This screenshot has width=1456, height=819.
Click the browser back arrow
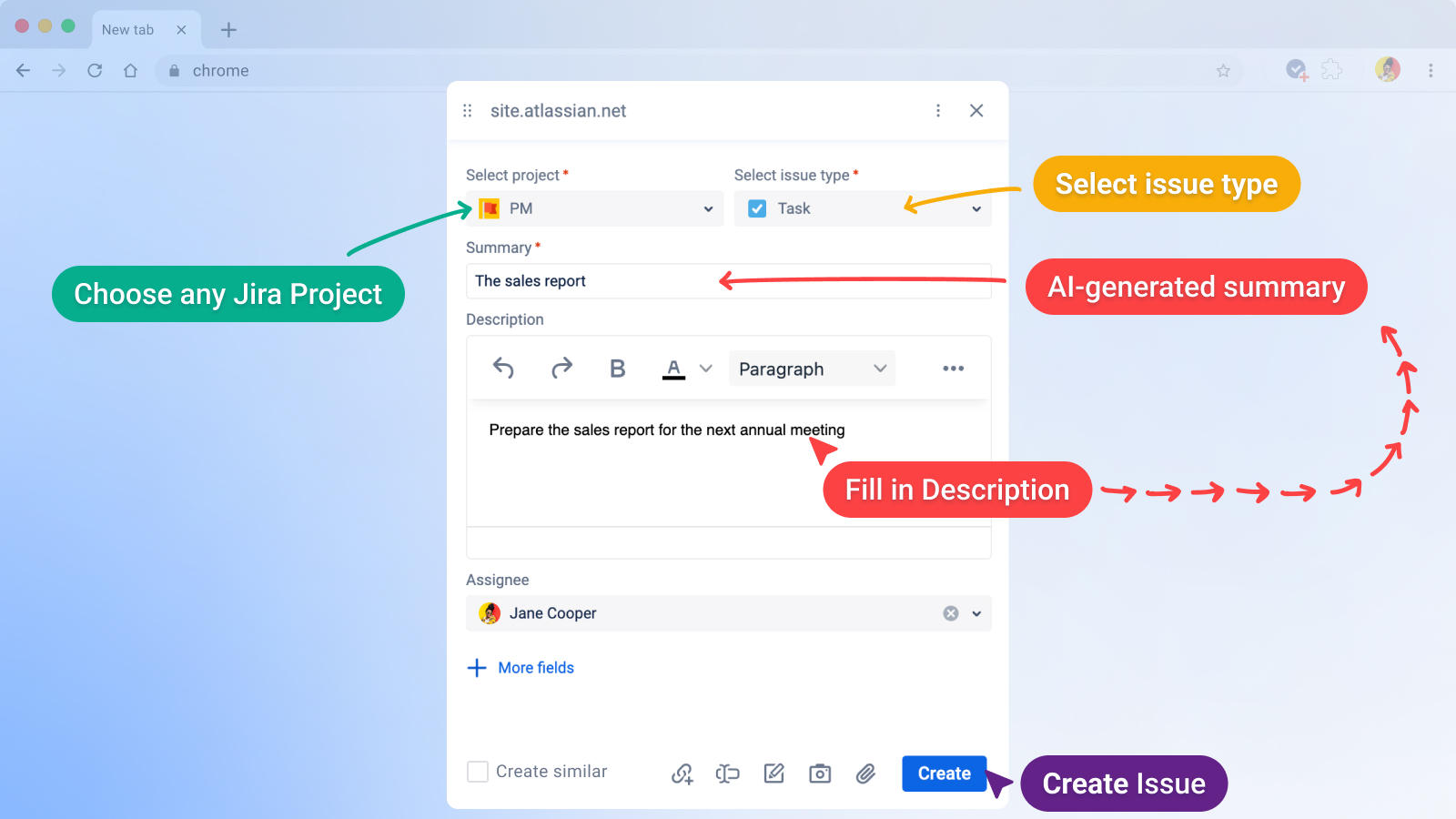pos(24,70)
